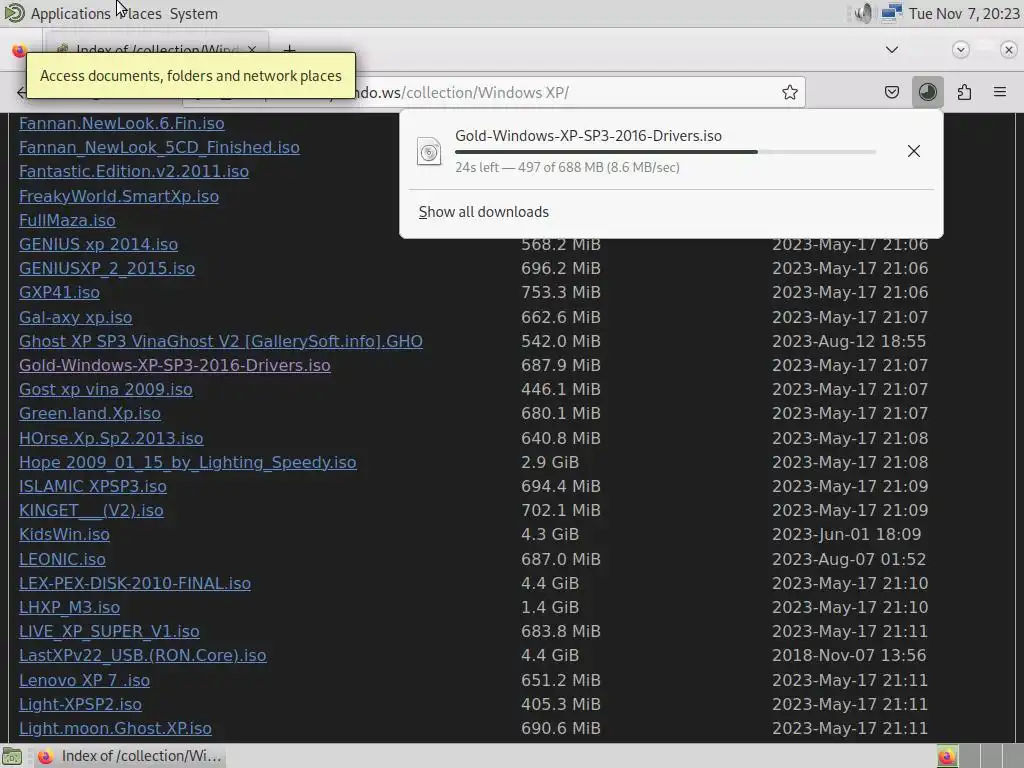Viewport: 1024px width, 768px height.
Task: Click the 687.9 MiB size value
Action: pos(561,365)
